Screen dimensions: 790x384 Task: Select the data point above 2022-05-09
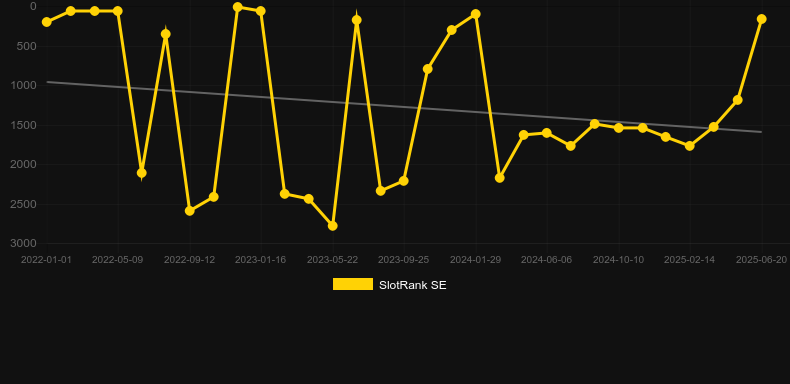(x=118, y=11)
